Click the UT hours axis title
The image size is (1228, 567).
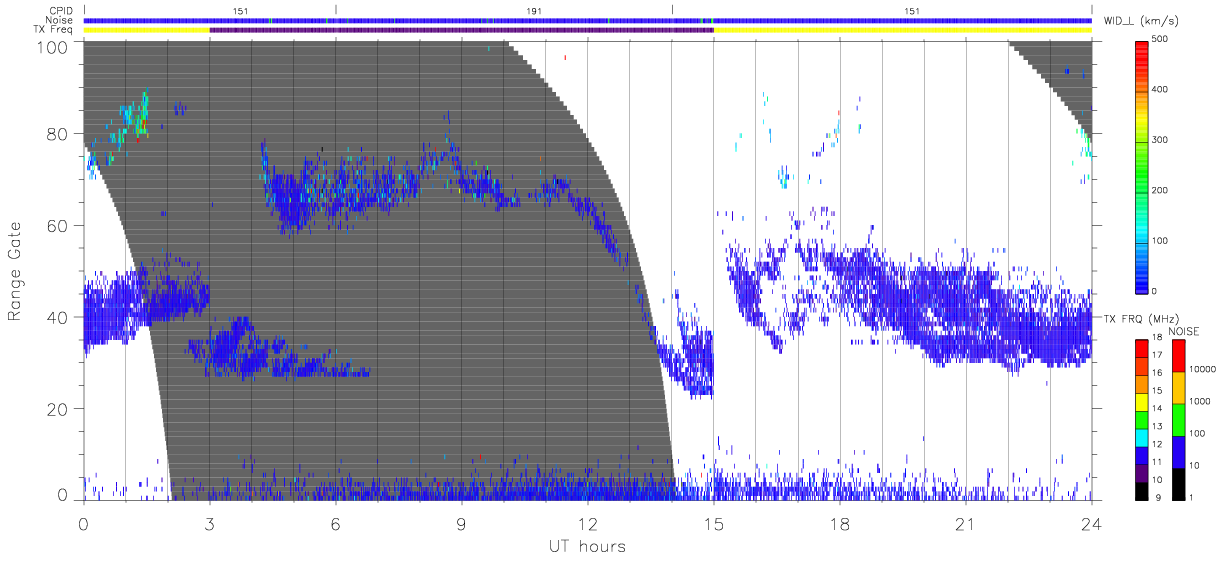[587, 546]
